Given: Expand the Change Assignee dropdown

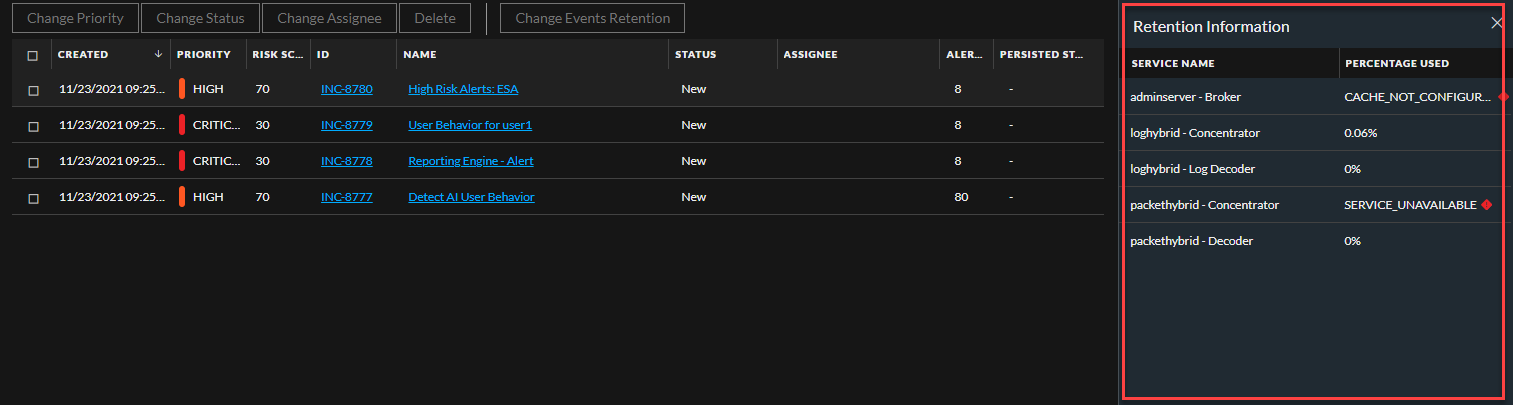Looking at the screenshot, I should (329, 18).
